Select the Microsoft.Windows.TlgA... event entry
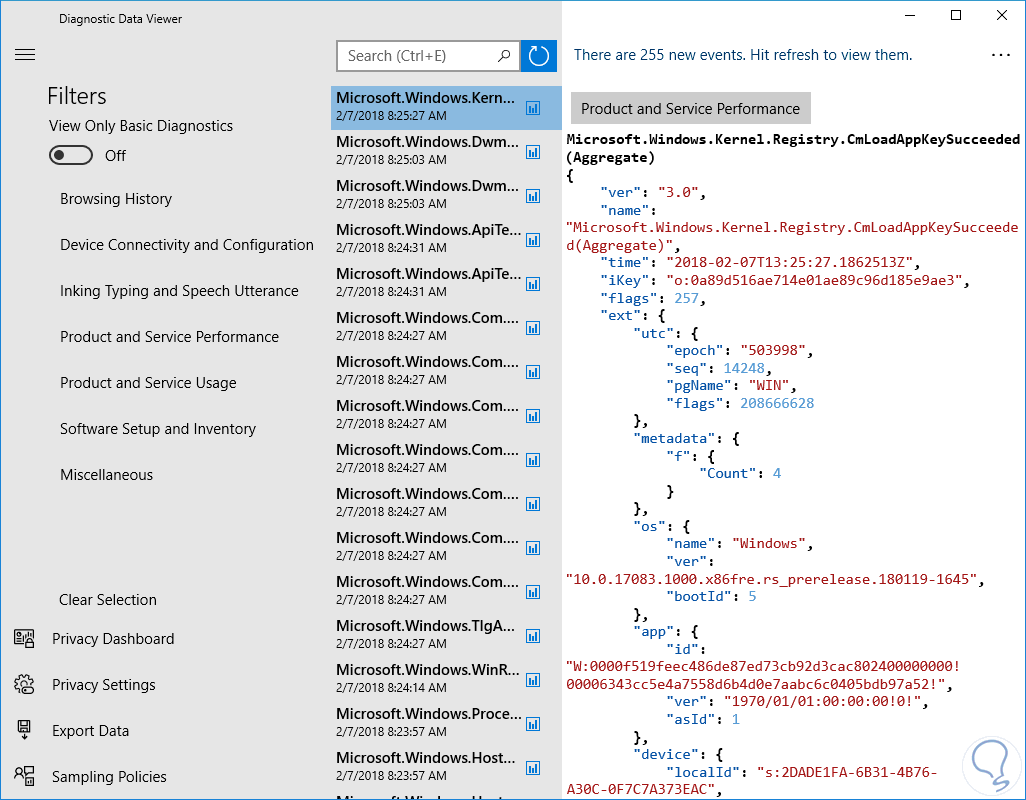This screenshot has height=800, width=1026. tap(428, 635)
